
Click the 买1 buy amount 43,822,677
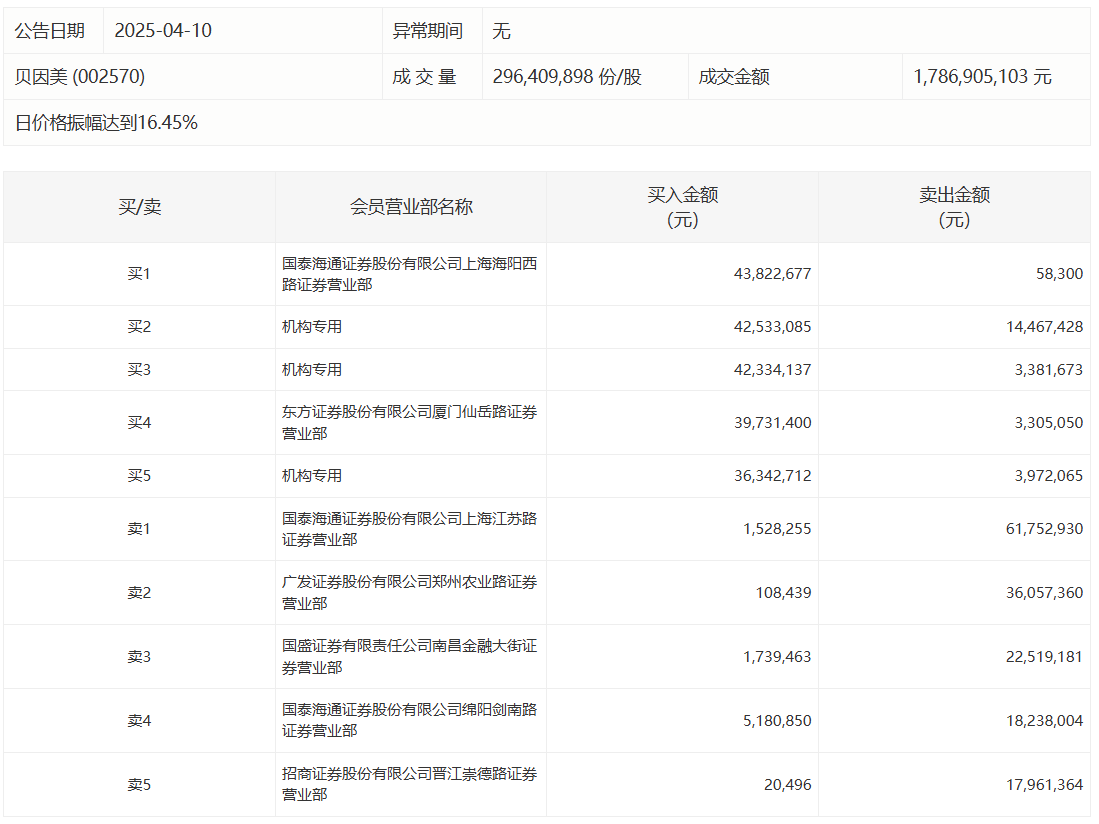(x=772, y=274)
